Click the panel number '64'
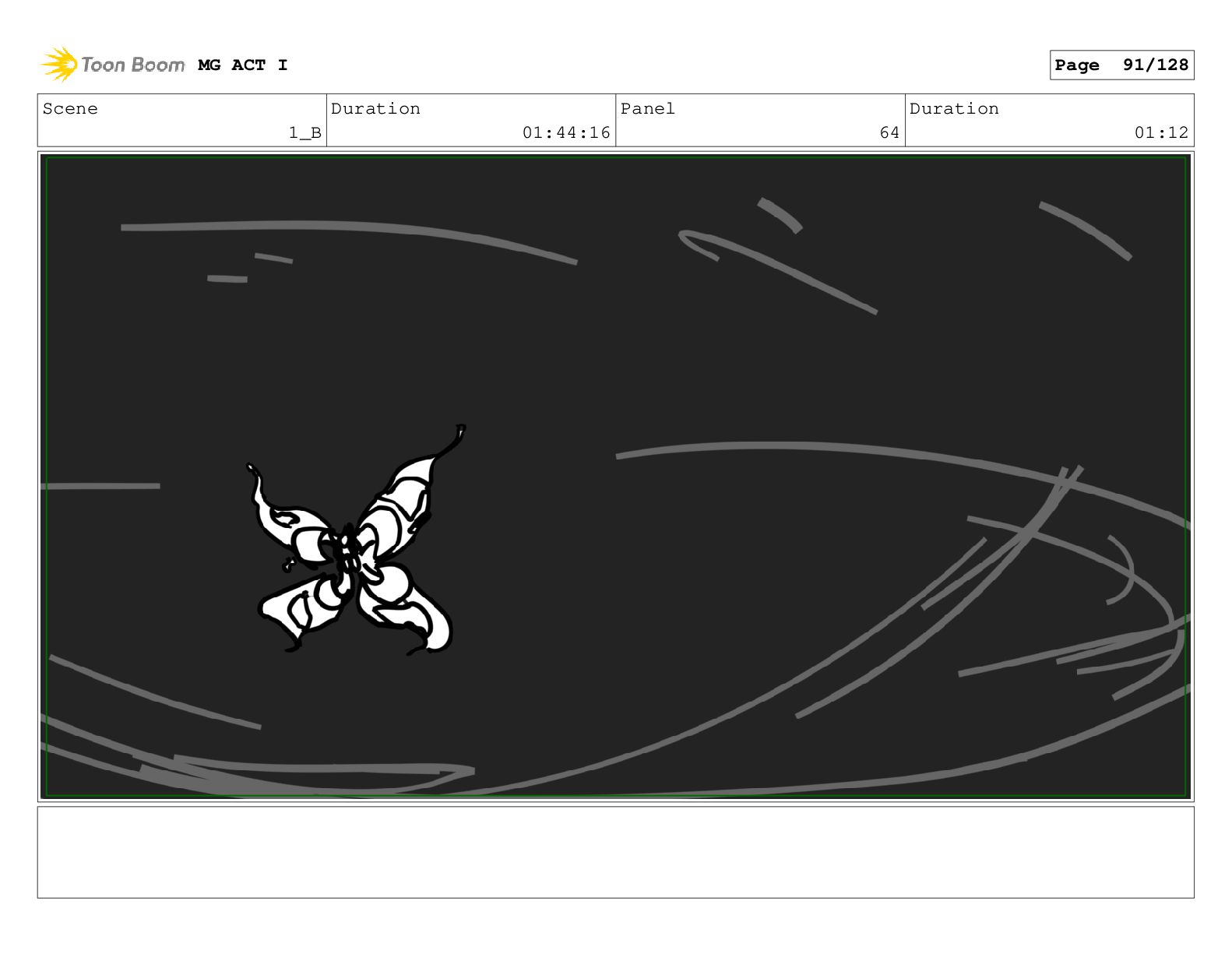 pos(889,133)
